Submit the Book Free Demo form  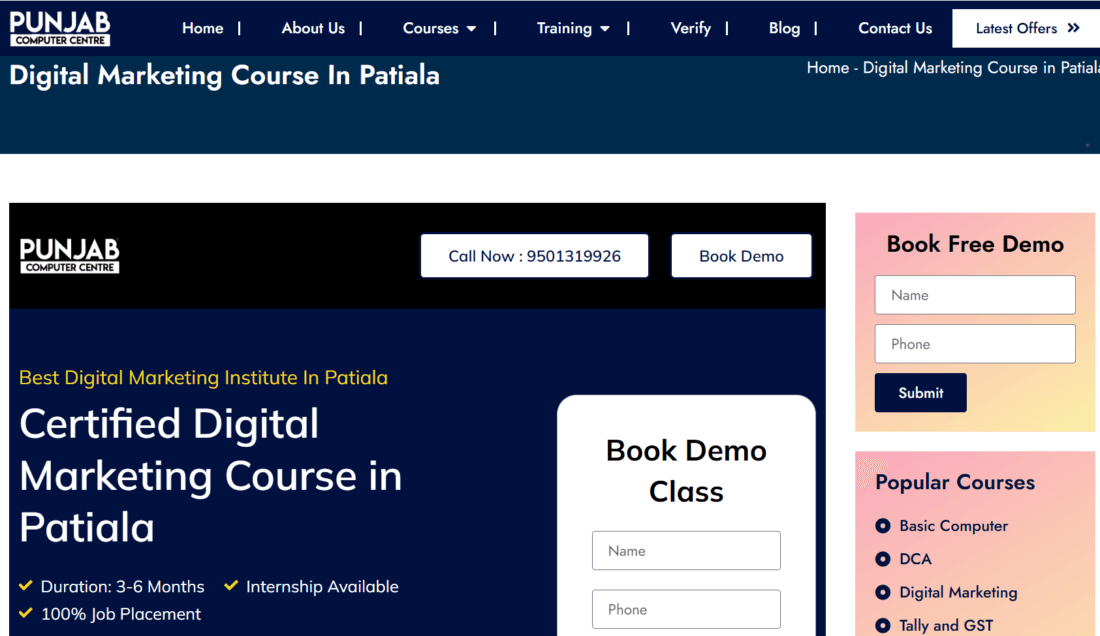point(920,393)
